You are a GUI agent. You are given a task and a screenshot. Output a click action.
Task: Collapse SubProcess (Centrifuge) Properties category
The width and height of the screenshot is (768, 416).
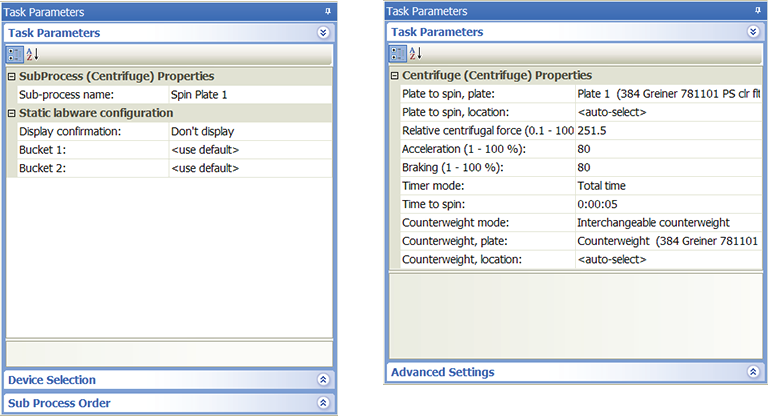[11, 76]
